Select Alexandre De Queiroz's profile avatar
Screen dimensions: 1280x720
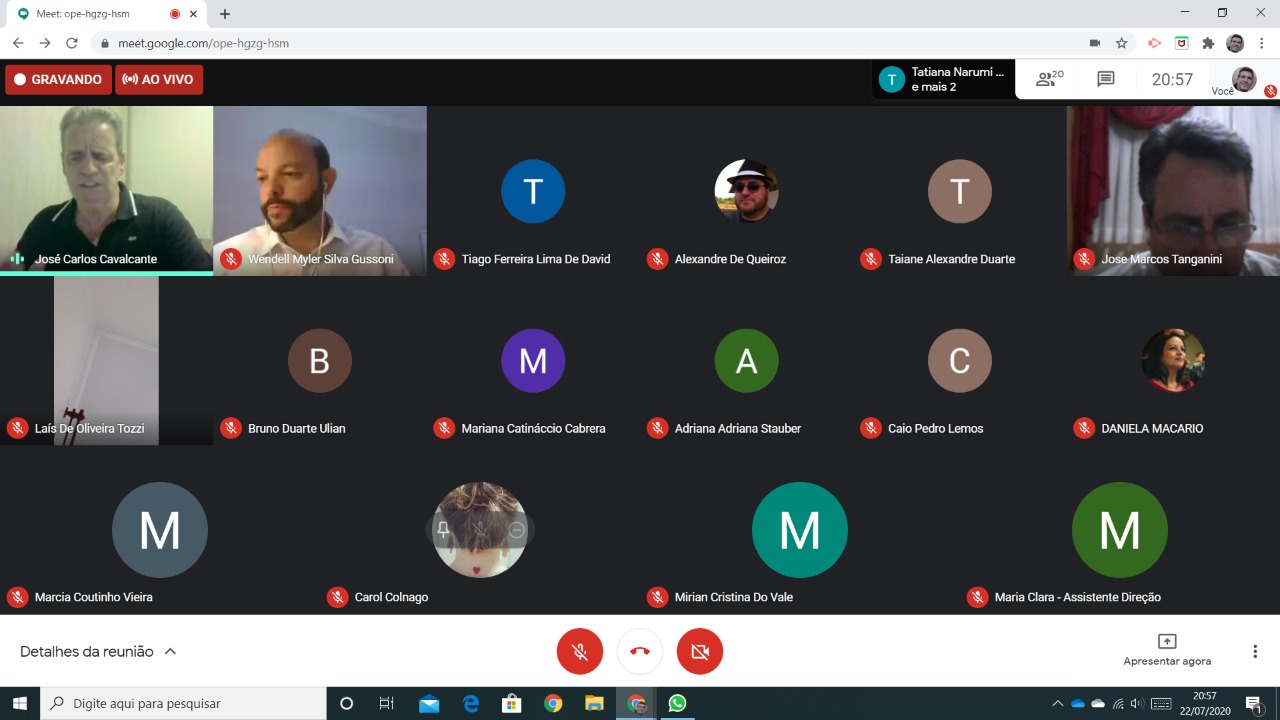746,191
